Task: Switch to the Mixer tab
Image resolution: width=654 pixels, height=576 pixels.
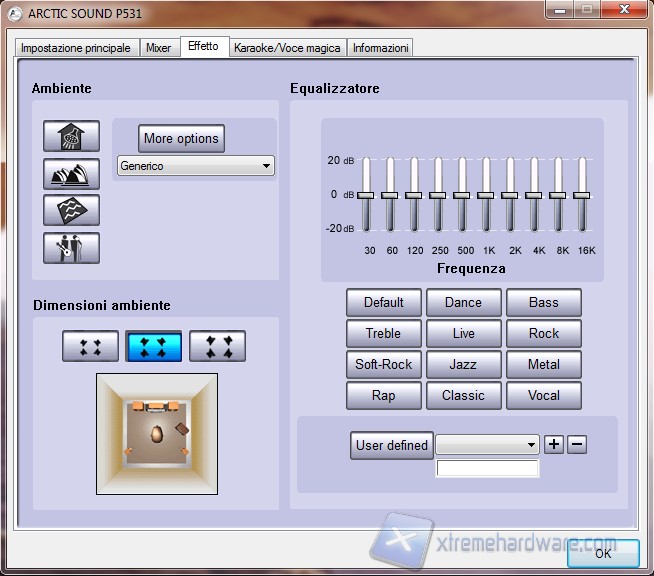Action: point(158,48)
